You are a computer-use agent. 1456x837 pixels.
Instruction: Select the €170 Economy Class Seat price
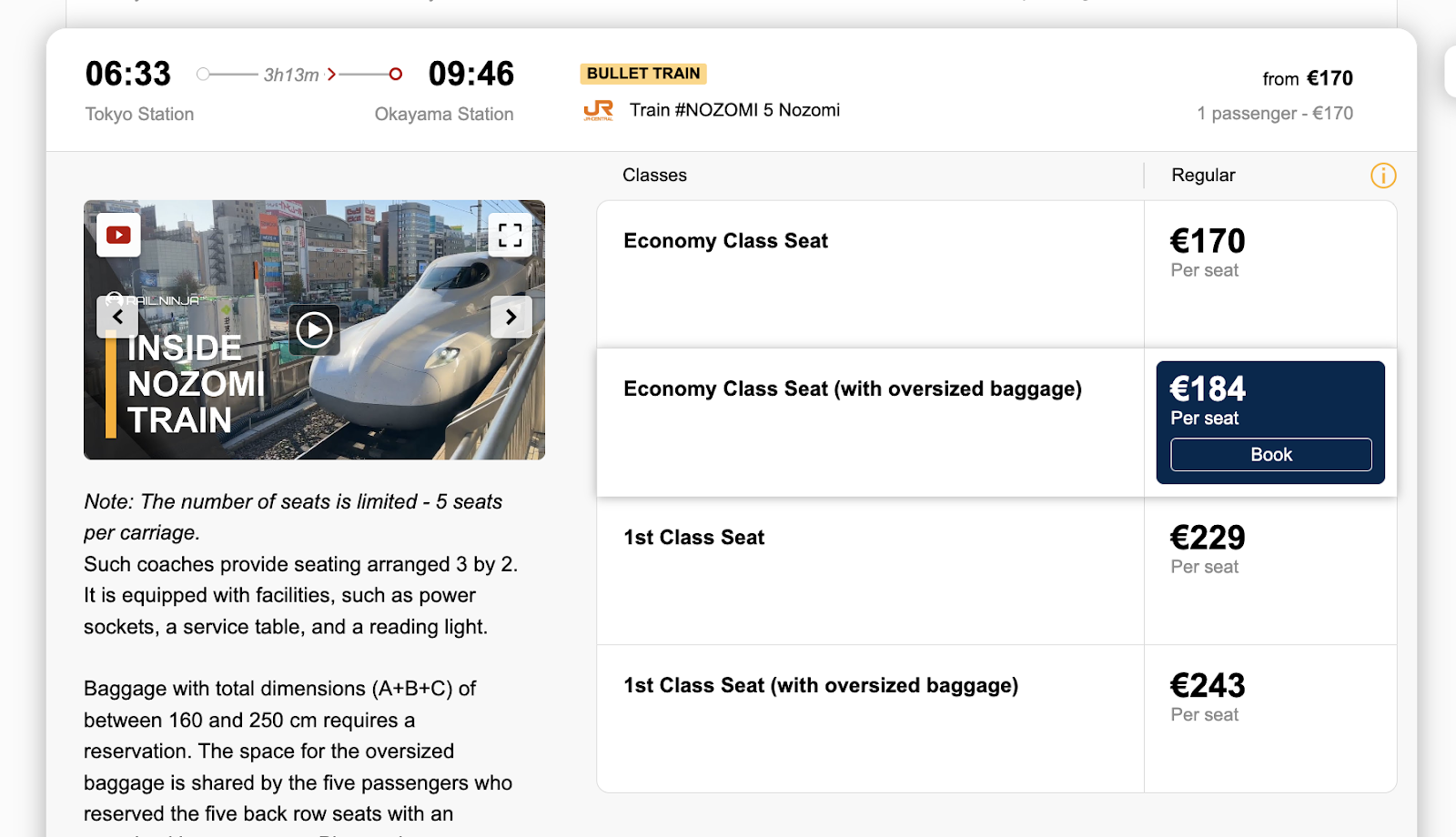(1208, 241)
